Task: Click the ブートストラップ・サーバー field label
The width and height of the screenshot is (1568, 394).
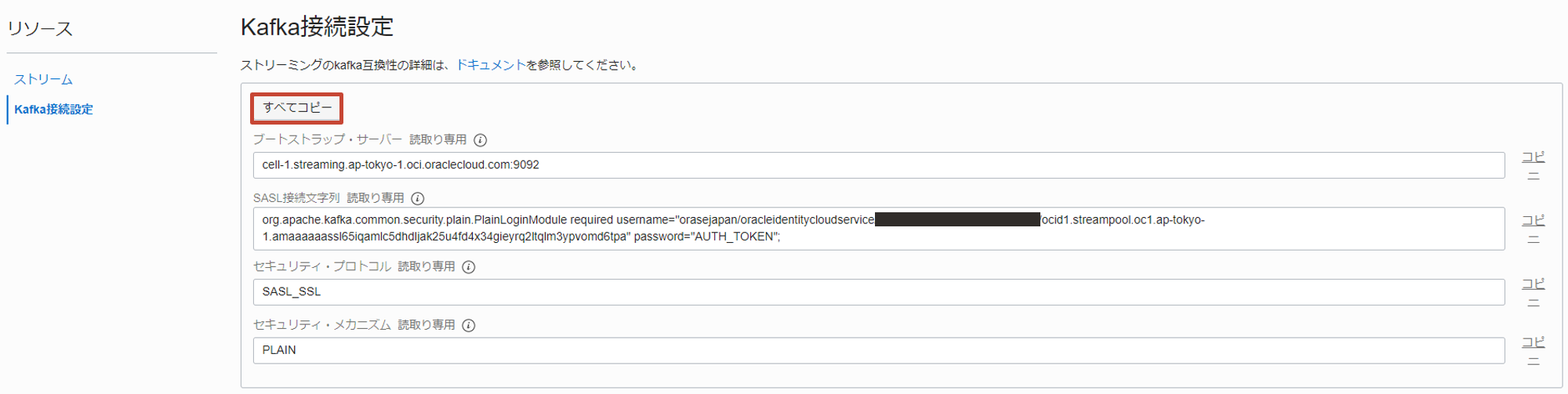Action: pyautogui.click(x=327, y=139)
